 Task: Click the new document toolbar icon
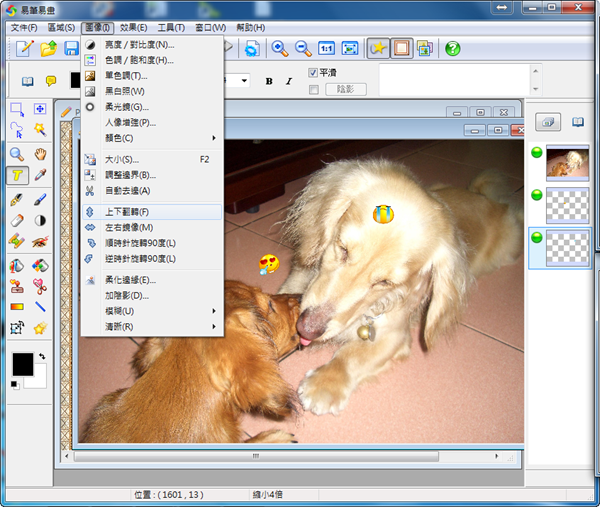tap(25, 49)
